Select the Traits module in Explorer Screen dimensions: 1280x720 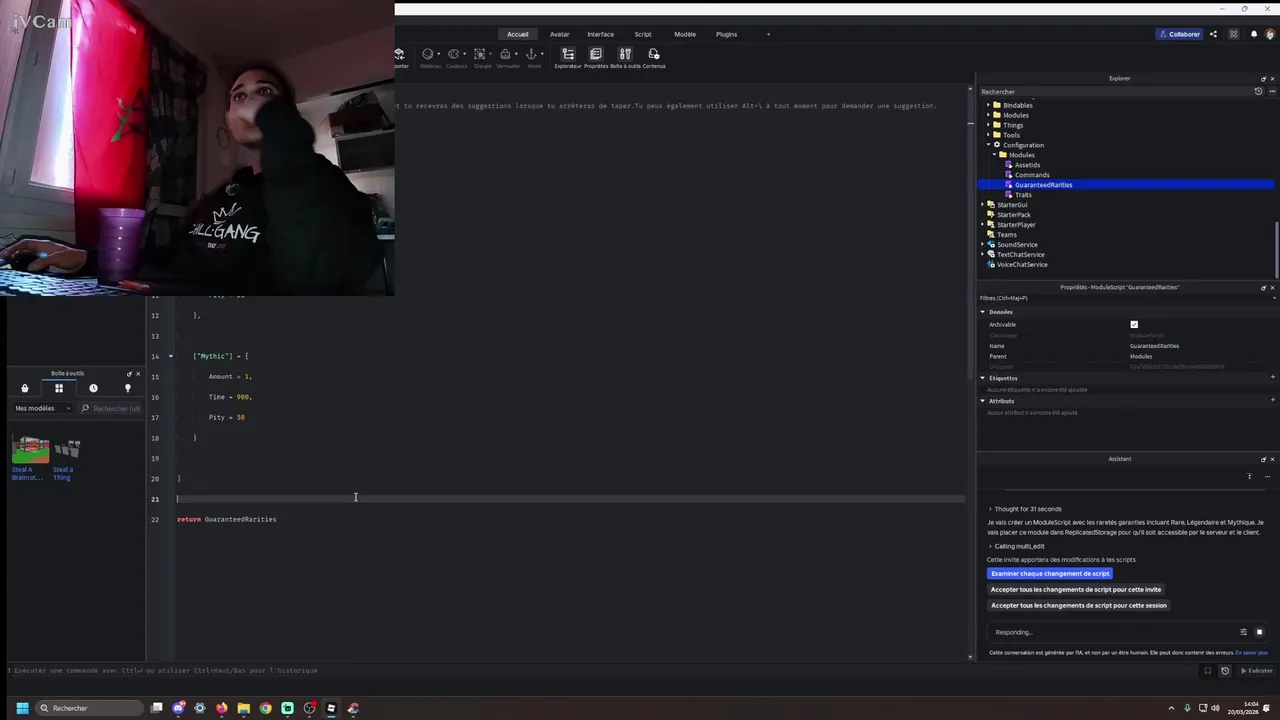(1023, 195)
